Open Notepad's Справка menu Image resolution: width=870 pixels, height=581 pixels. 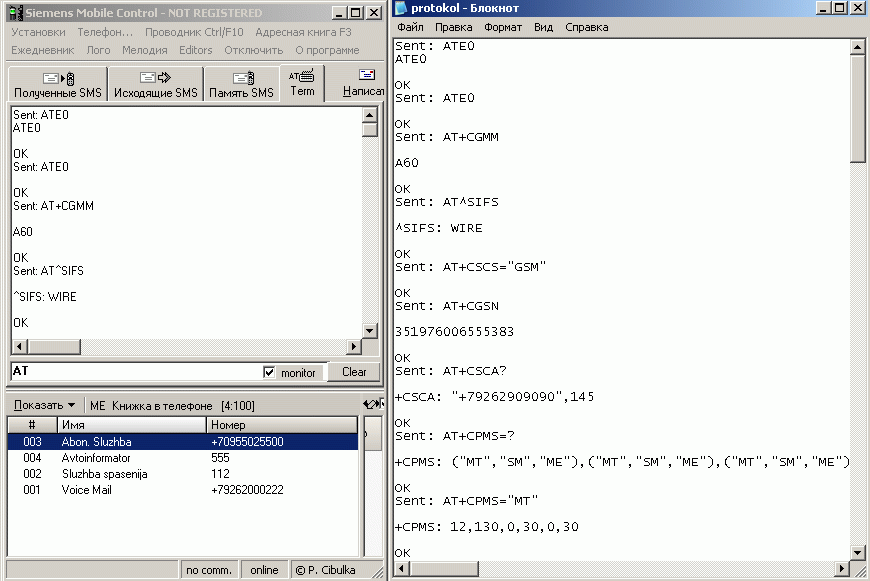(586, 27)
